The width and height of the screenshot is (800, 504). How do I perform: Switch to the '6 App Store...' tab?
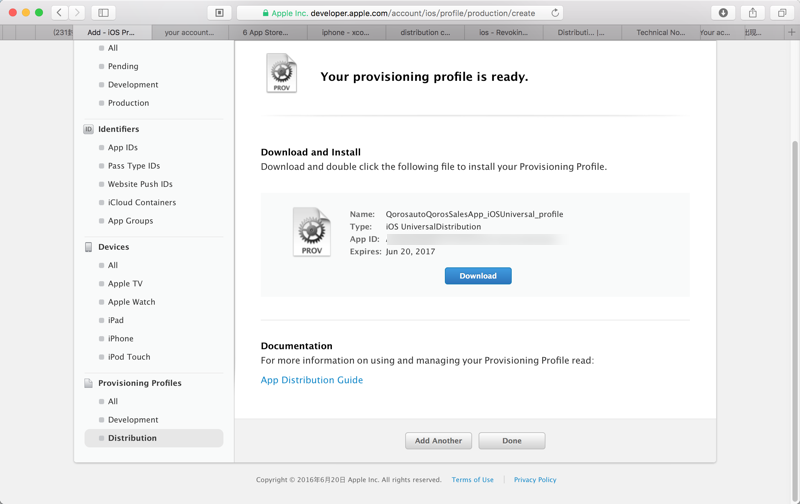(266, 32)
